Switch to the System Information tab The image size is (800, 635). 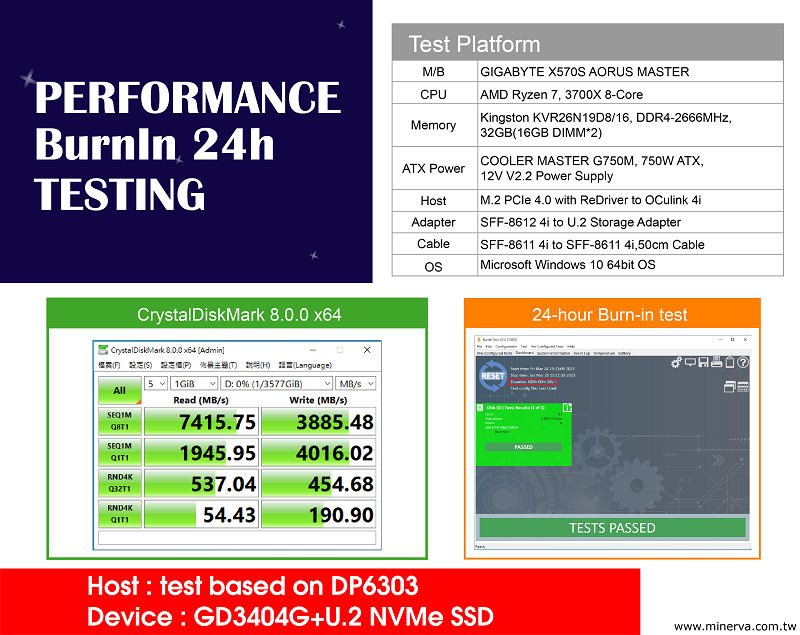554,353
